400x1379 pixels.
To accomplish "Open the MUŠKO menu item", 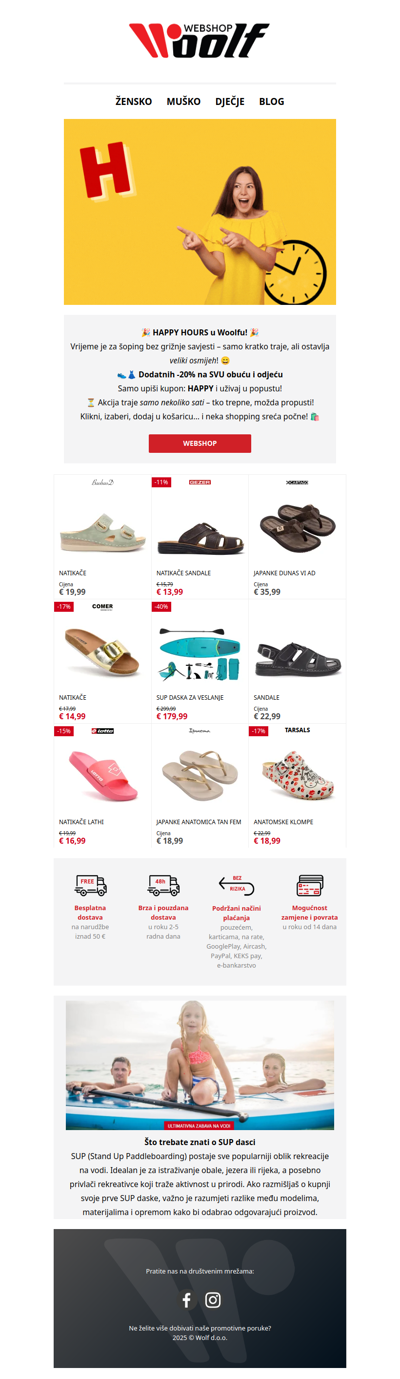I will 184,101.
